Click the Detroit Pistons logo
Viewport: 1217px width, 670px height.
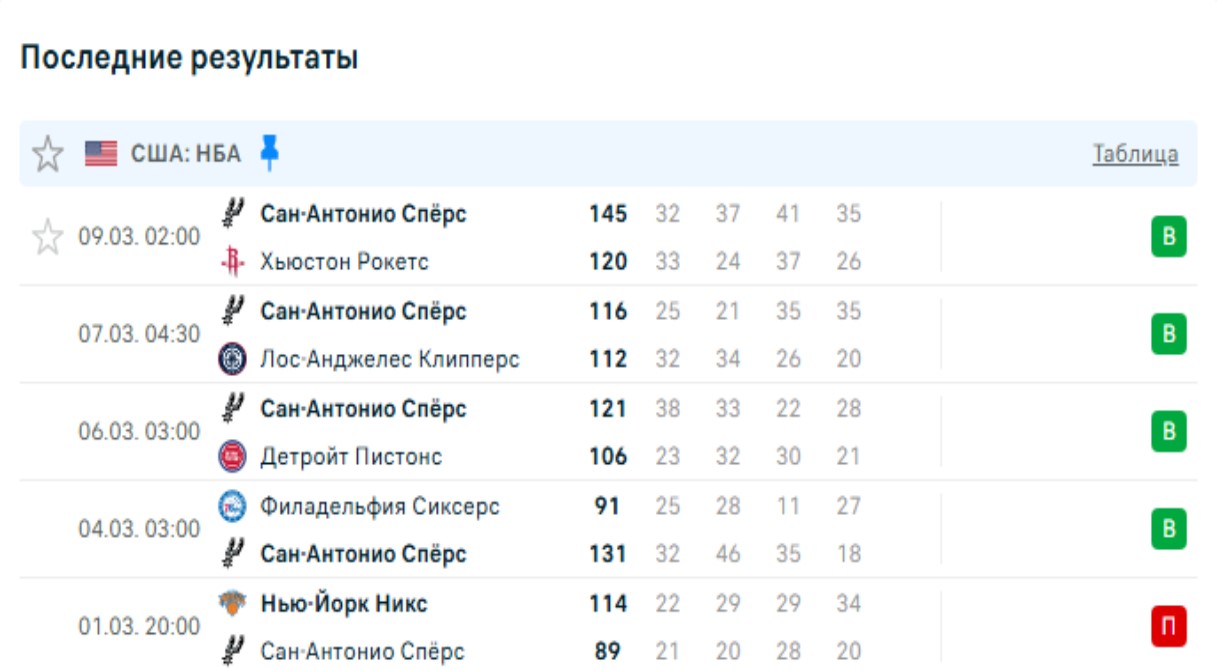(x=232, y=457)
